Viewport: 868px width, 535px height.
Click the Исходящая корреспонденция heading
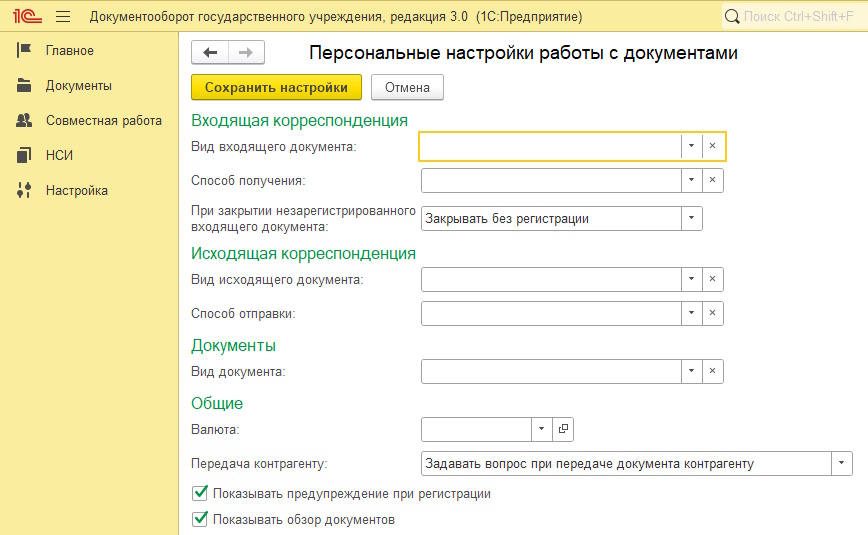(303, 253)
